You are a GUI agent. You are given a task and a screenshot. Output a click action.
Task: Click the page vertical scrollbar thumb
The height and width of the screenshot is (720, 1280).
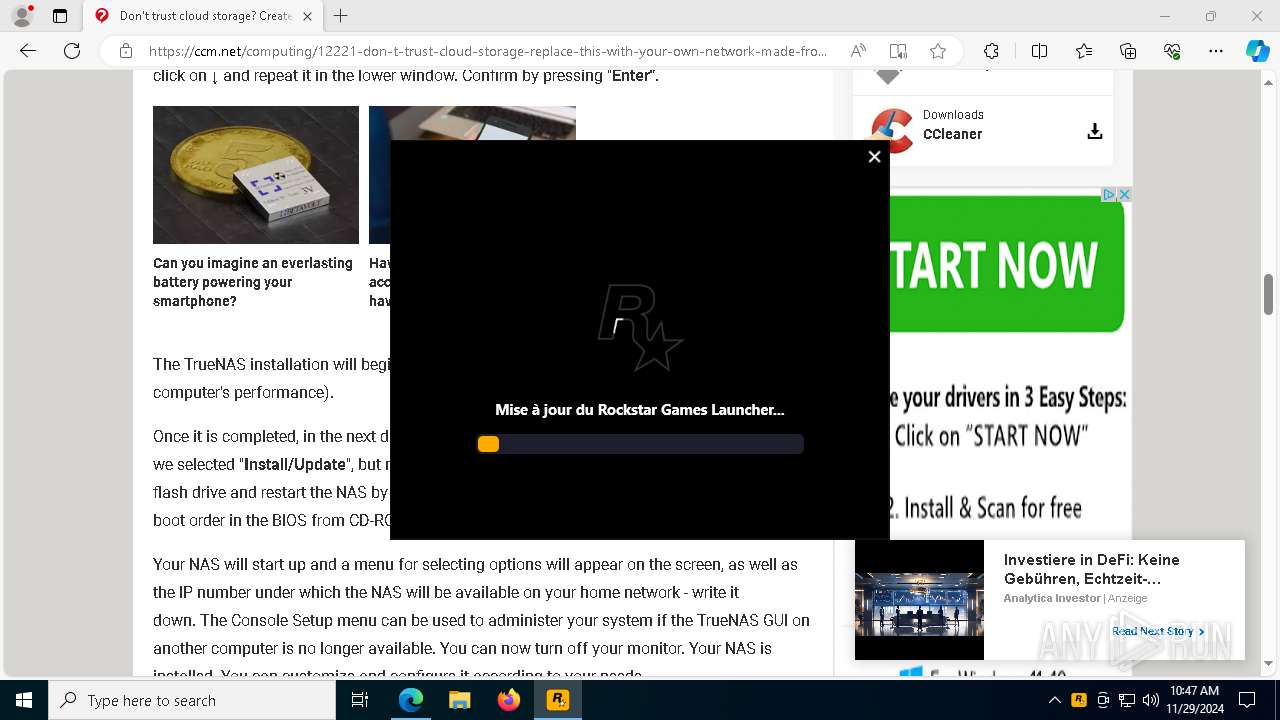pos(1269,295)
